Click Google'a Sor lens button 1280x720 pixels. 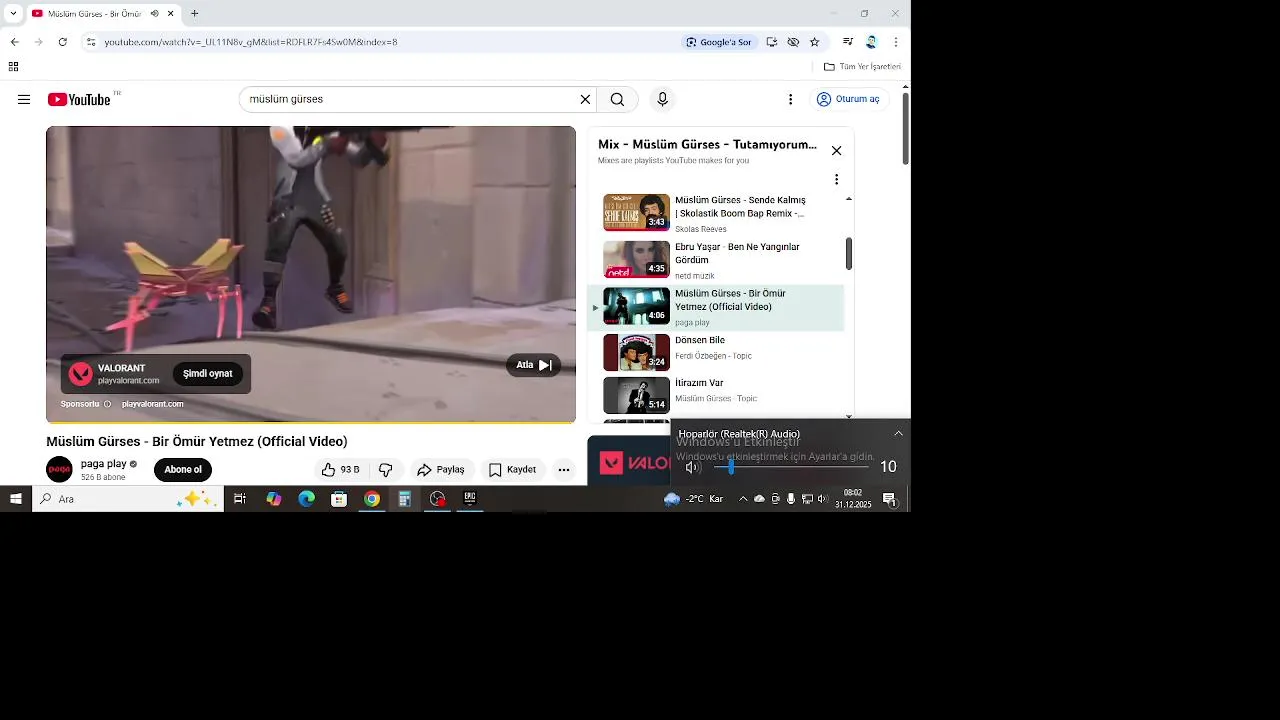tap(718, 42)
